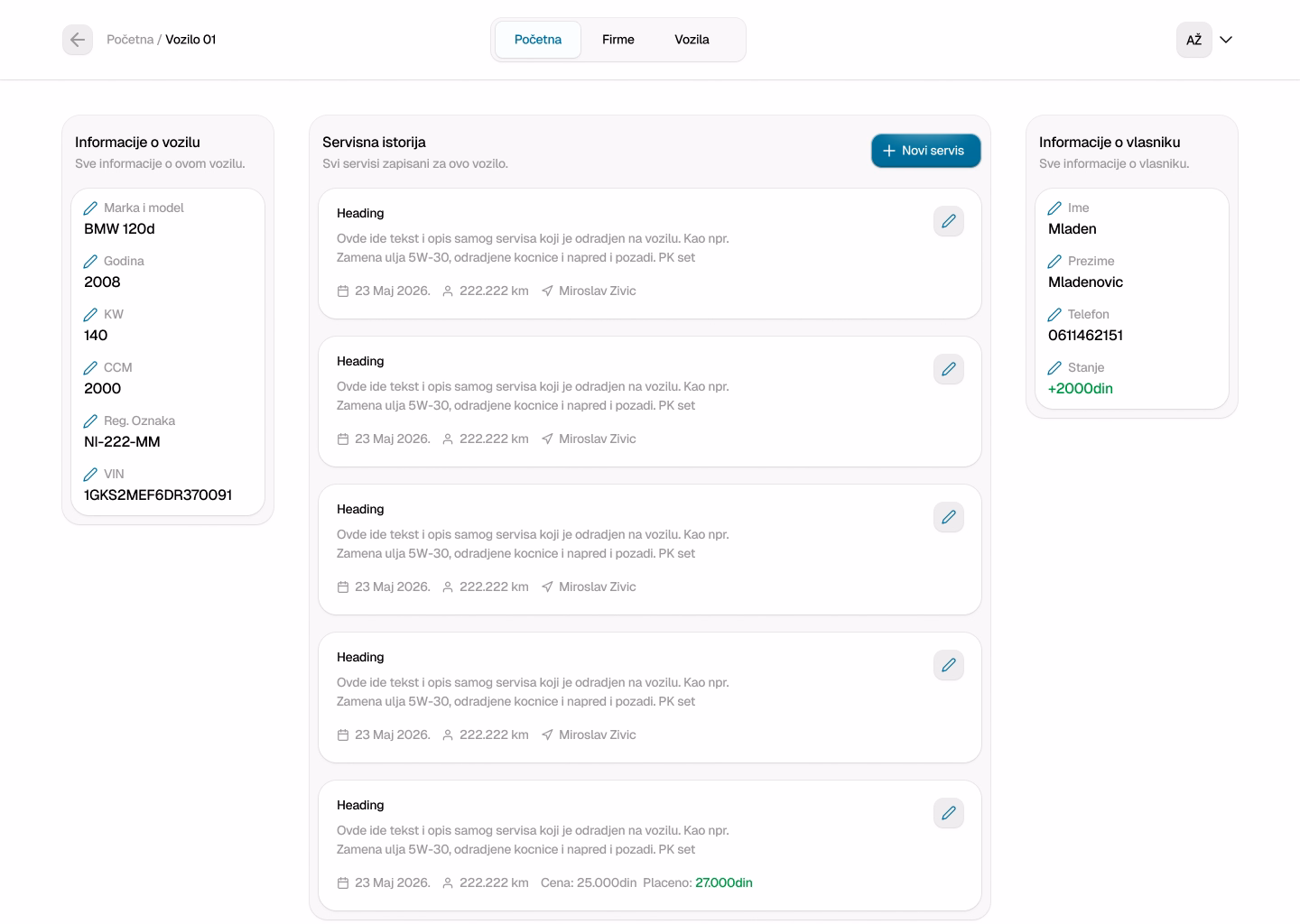This screenshot has width=1300, height=924.
Task: Click Miroslav Zivic in second service card
Action: 598,439
